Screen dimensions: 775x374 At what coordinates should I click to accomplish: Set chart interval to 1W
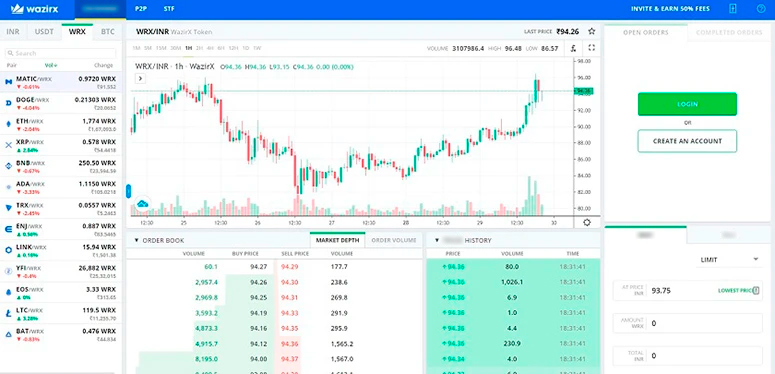click(257, 48)
